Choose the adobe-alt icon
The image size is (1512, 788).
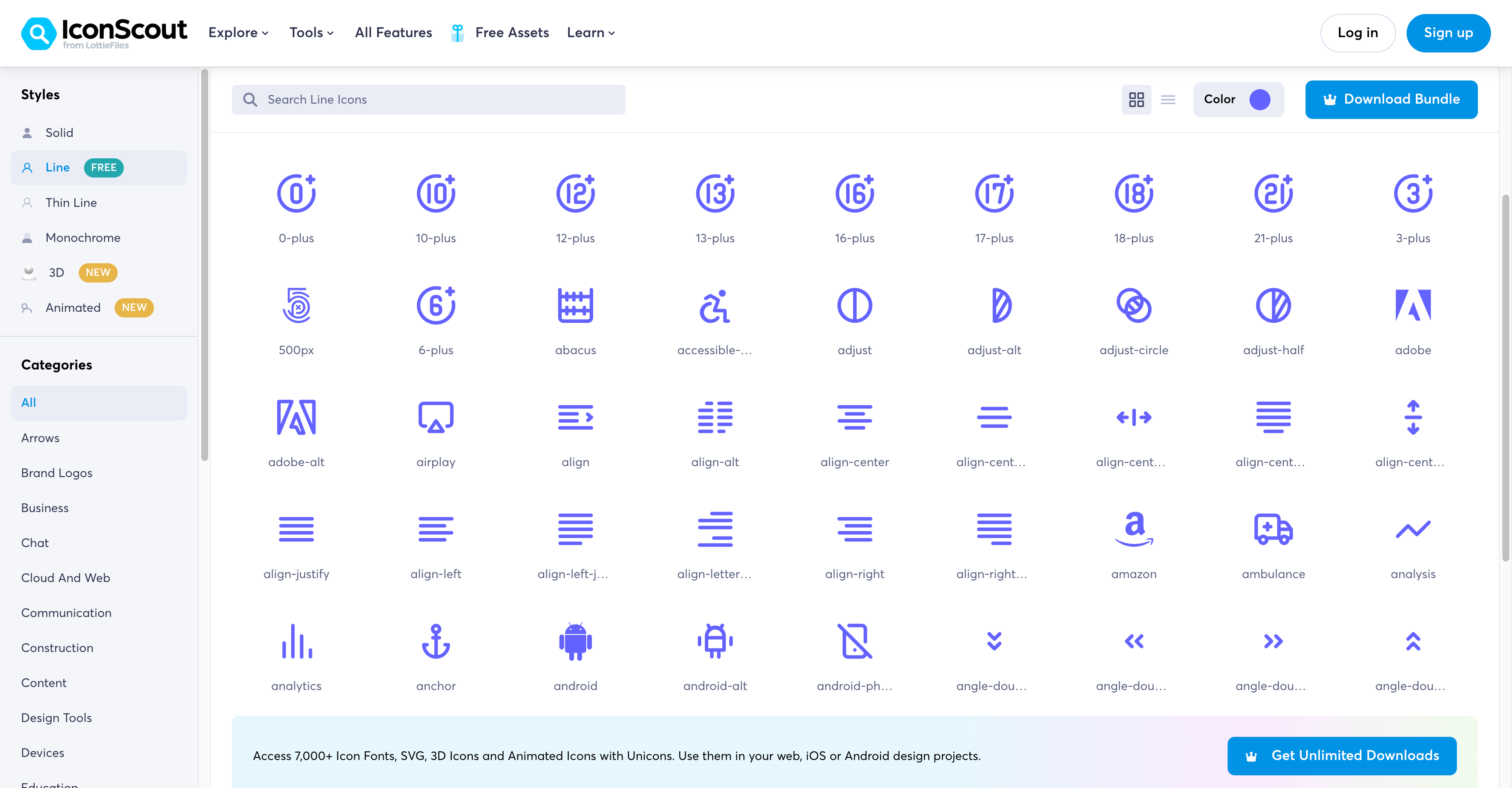pos(296,418)
